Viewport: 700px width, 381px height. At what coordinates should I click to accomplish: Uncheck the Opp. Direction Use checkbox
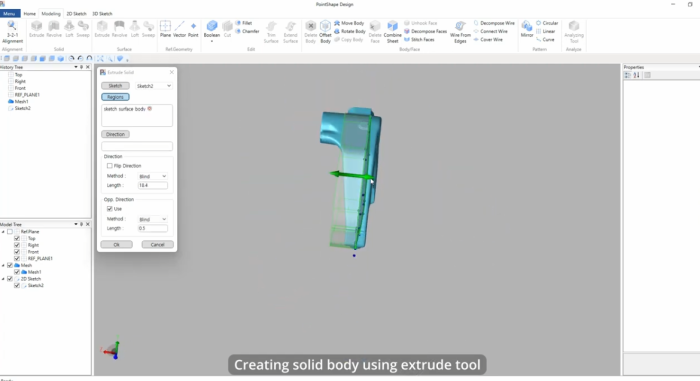109,209
